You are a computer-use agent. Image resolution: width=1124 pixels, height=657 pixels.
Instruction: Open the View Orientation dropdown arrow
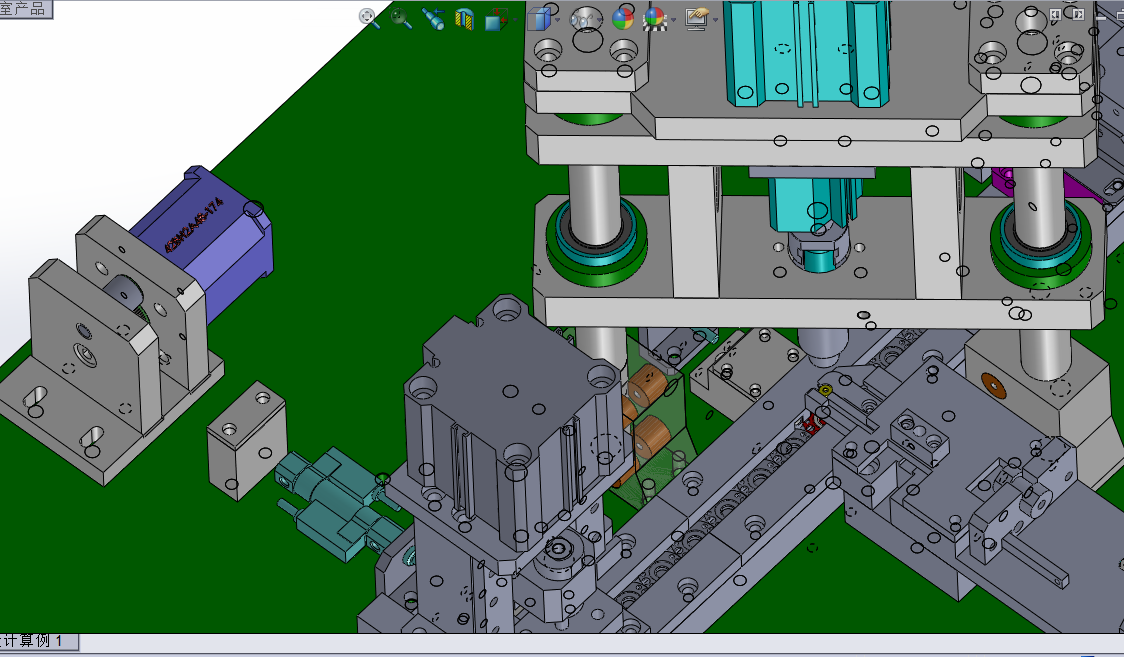click(515, 19)
